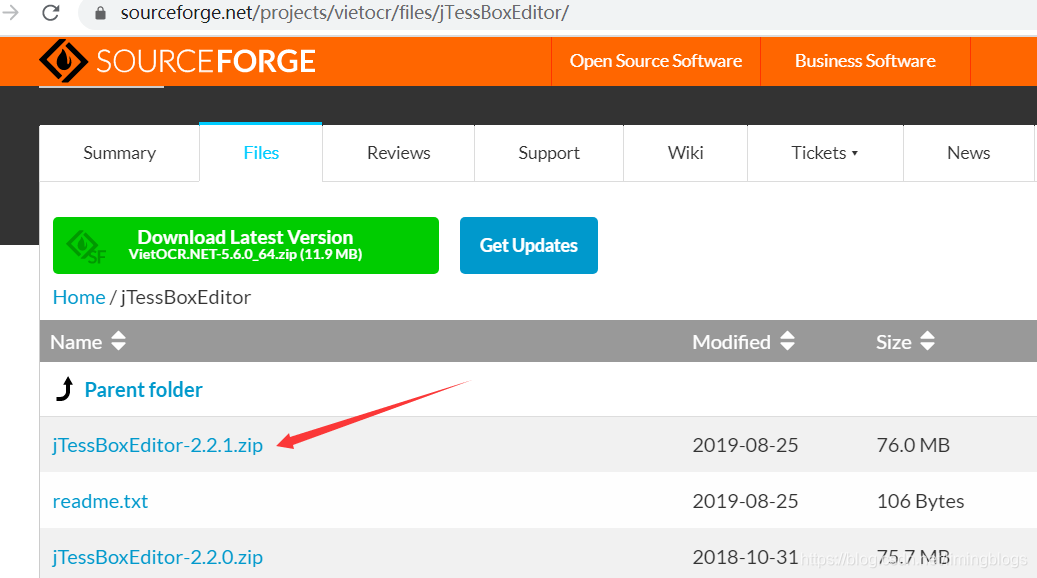Click the Parent folder up-arrow icon
This screenshot has width=1037, height=578.
(x=65, y=389)
